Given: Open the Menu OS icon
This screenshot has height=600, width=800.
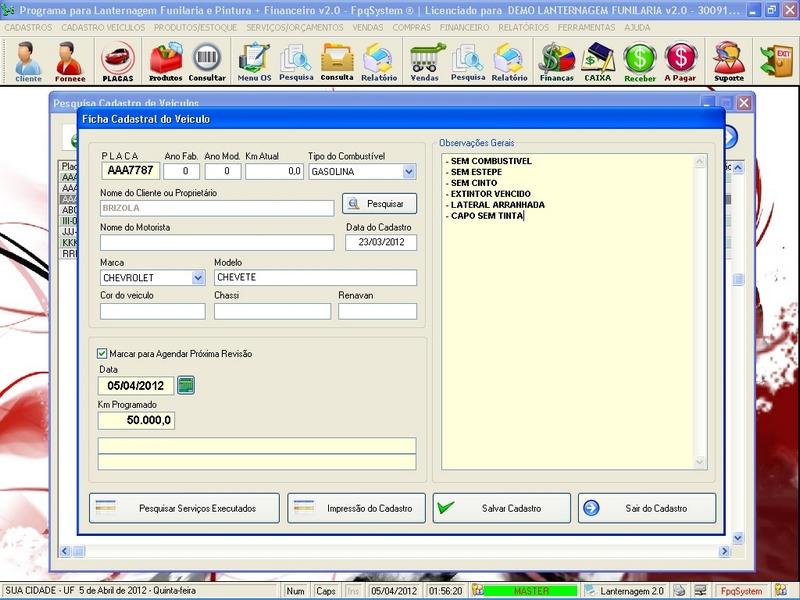Looking at the screenshot, I should [254, 61].
